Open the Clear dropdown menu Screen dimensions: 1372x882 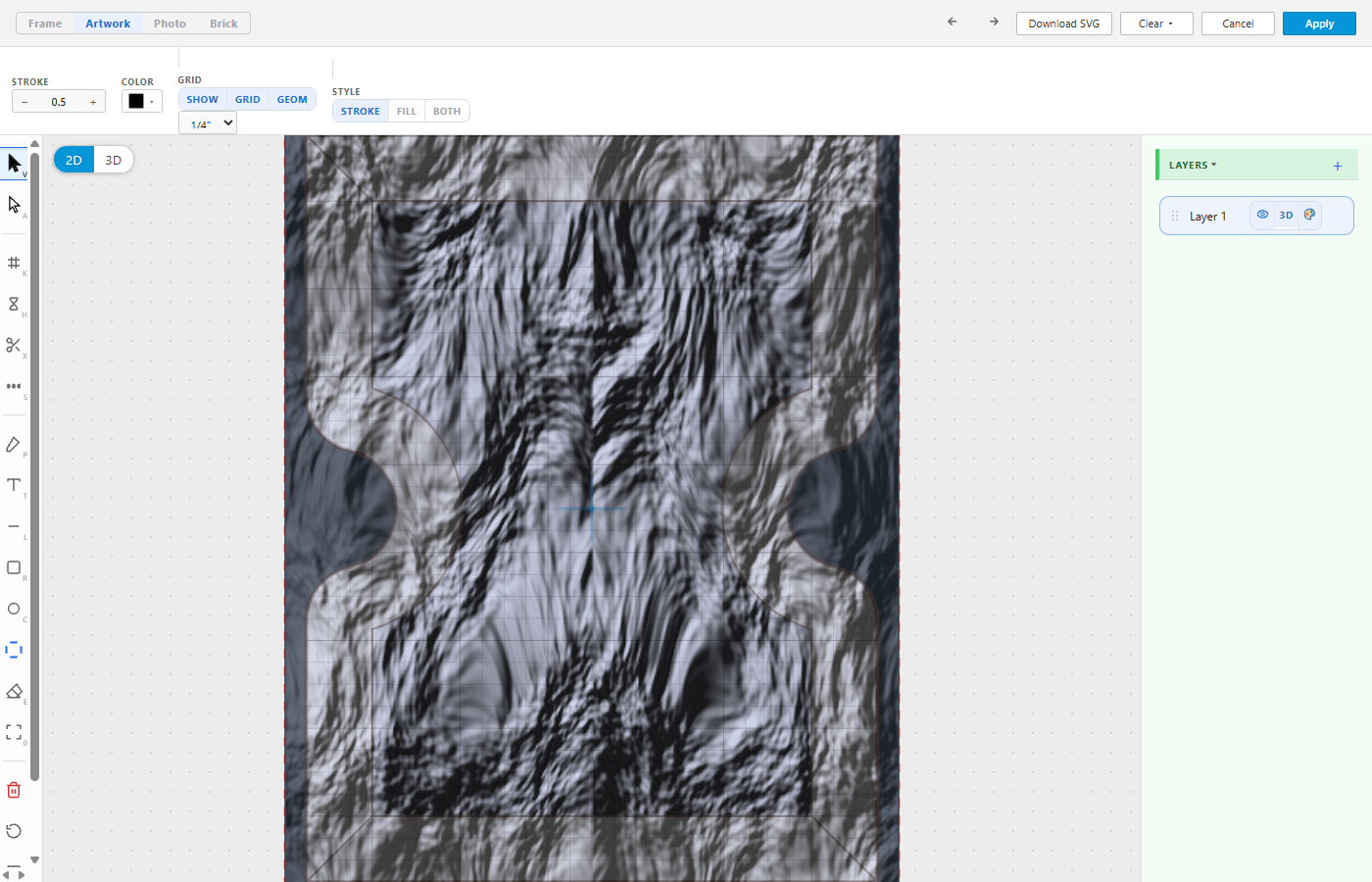[x=1156, y=24]
